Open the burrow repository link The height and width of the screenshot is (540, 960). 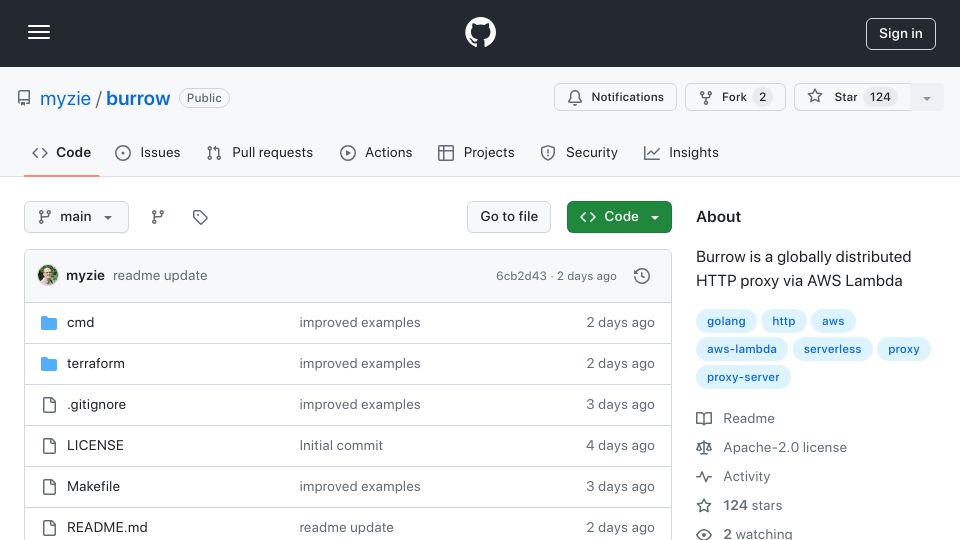138,98
